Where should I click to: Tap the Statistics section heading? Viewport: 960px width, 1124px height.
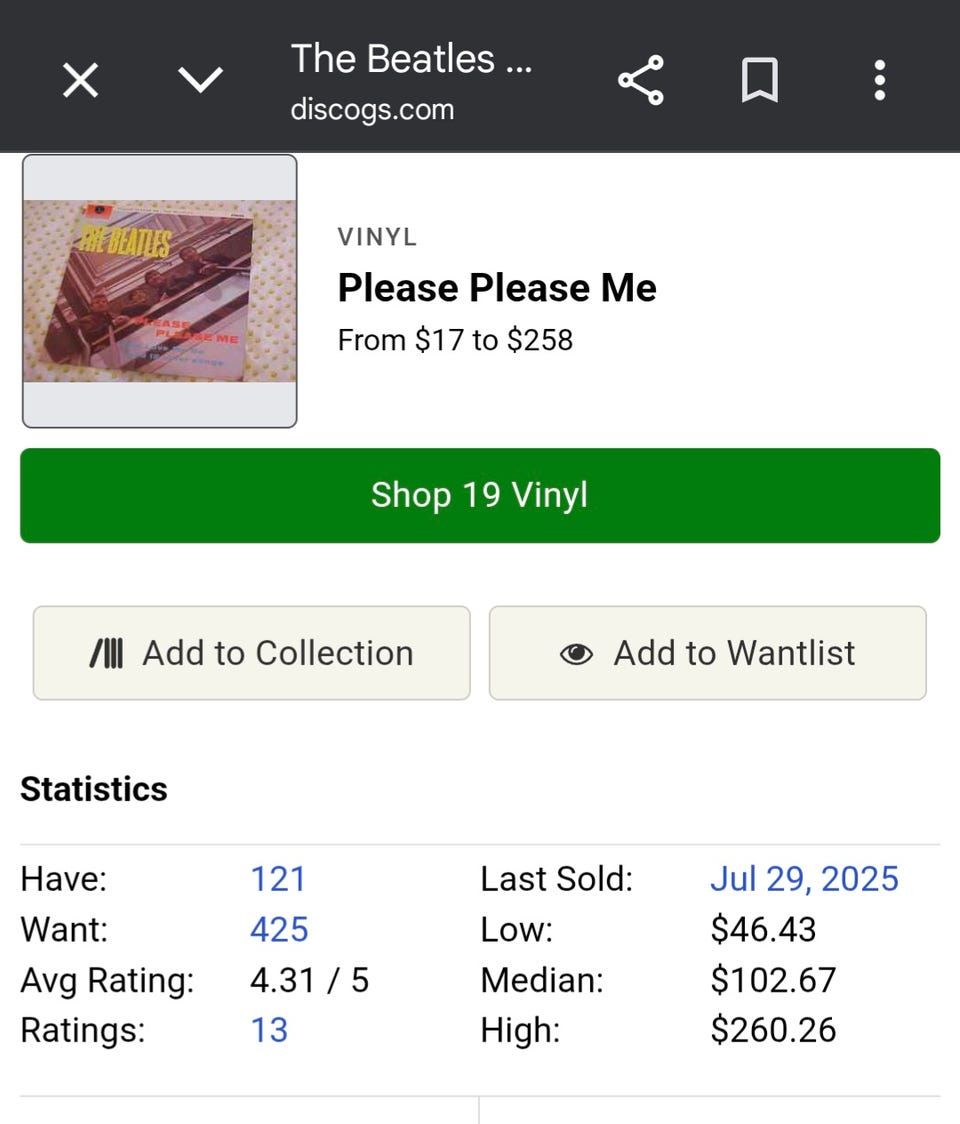94,789
